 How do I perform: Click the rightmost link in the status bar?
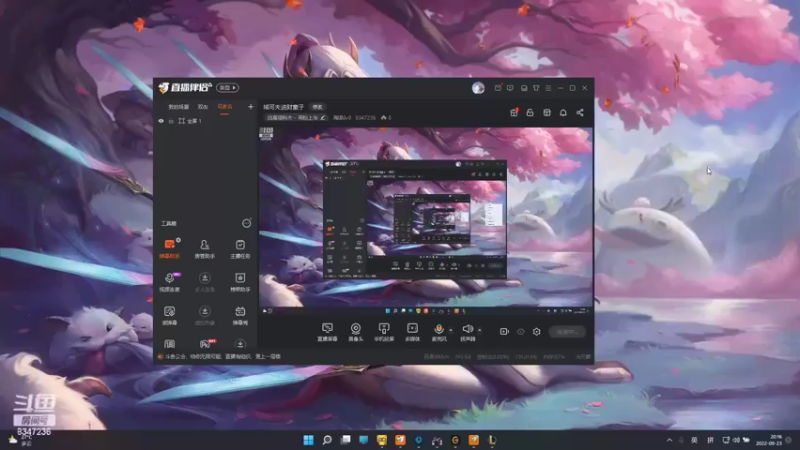pyautogui.click(x=583, y=357)
